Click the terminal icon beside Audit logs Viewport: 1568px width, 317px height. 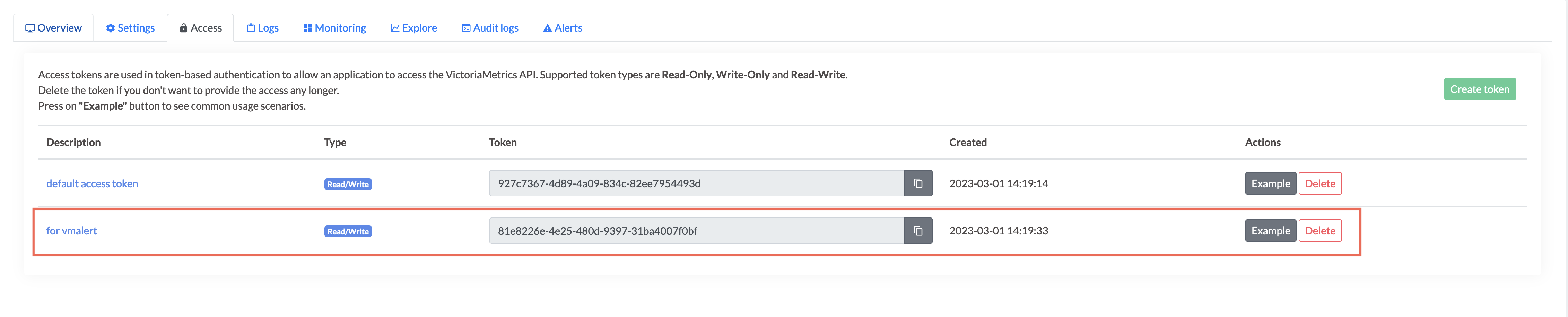(466, 28)
